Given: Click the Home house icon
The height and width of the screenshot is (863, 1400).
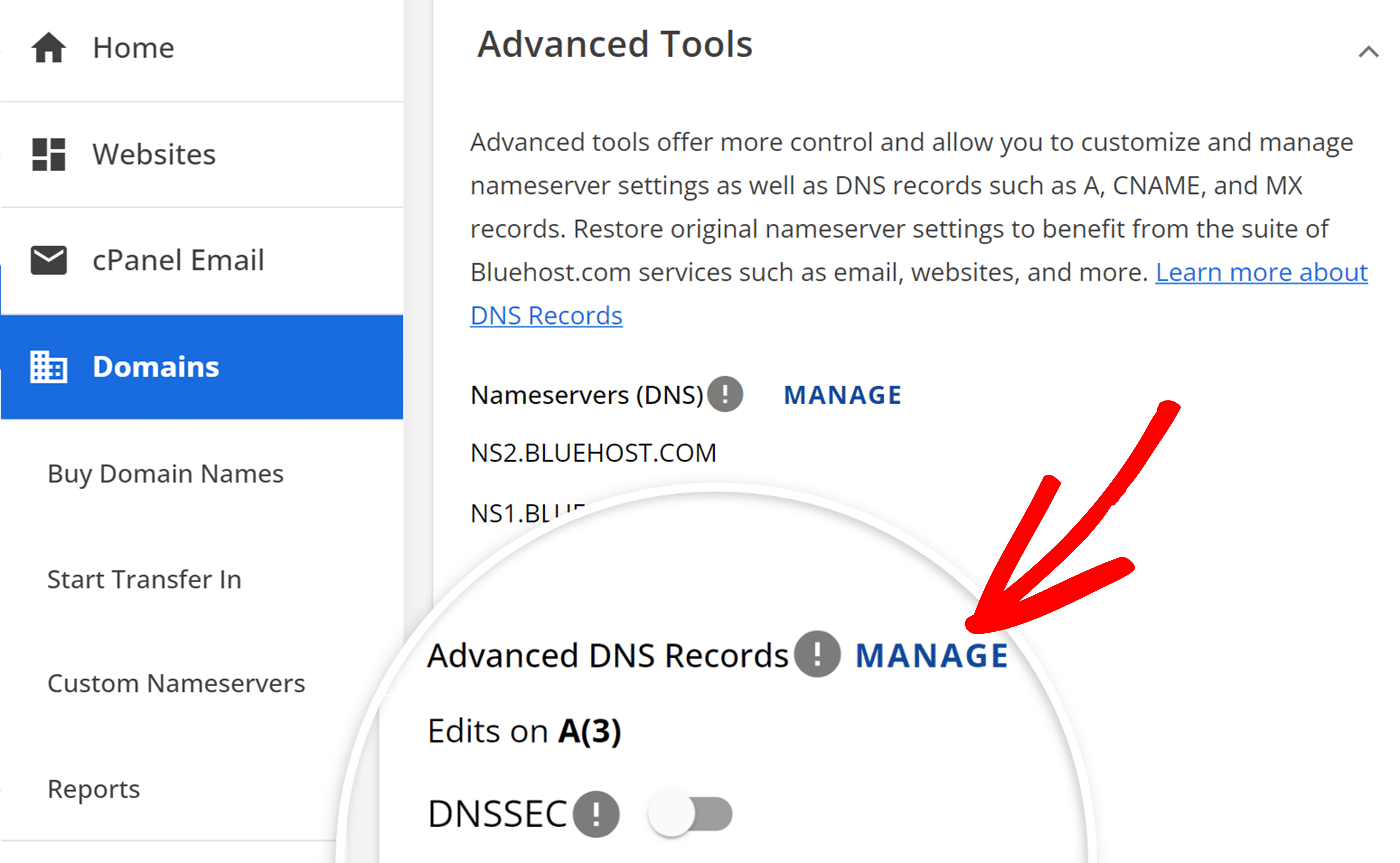Looking at the screenshot, I should 48,48.
